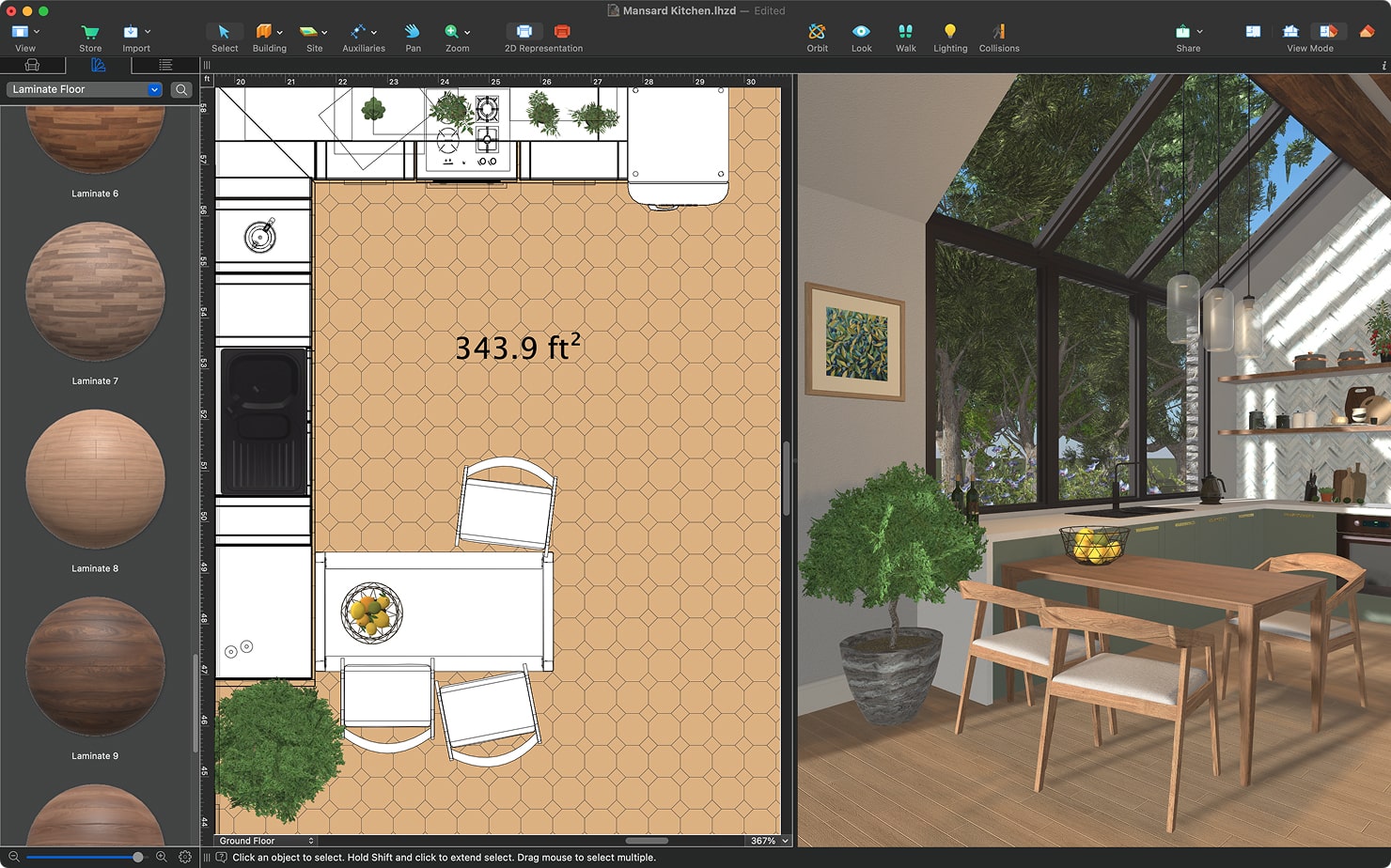Viewport: 1391px width, 868px height.
Task: Select the black kitchen sink in plan
Action: (x=264, y=422)
